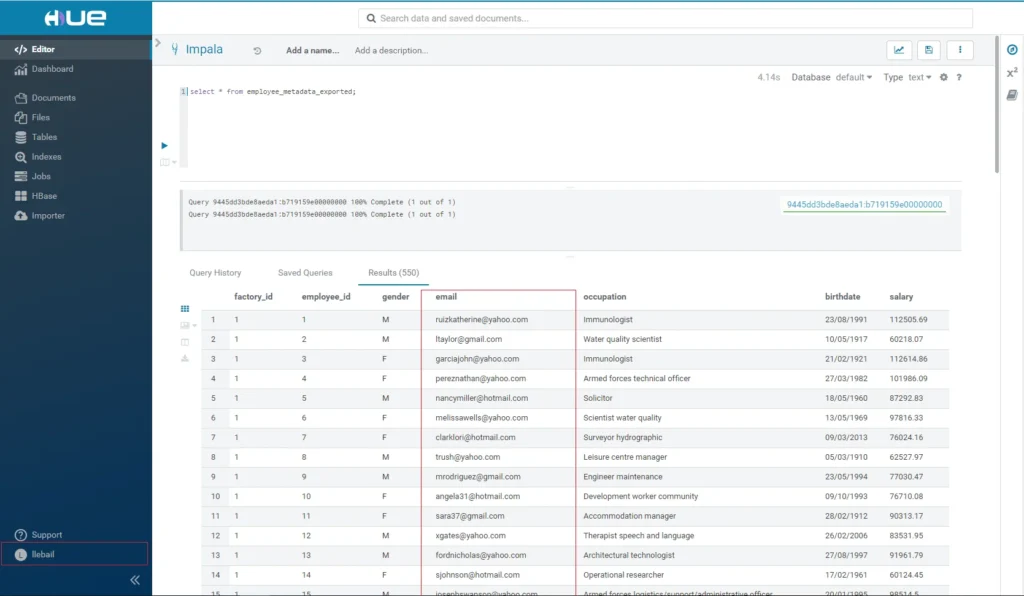Open the functions x² panel icon
Viewport: 1024px width, 596px height.
coord(1012,73)
